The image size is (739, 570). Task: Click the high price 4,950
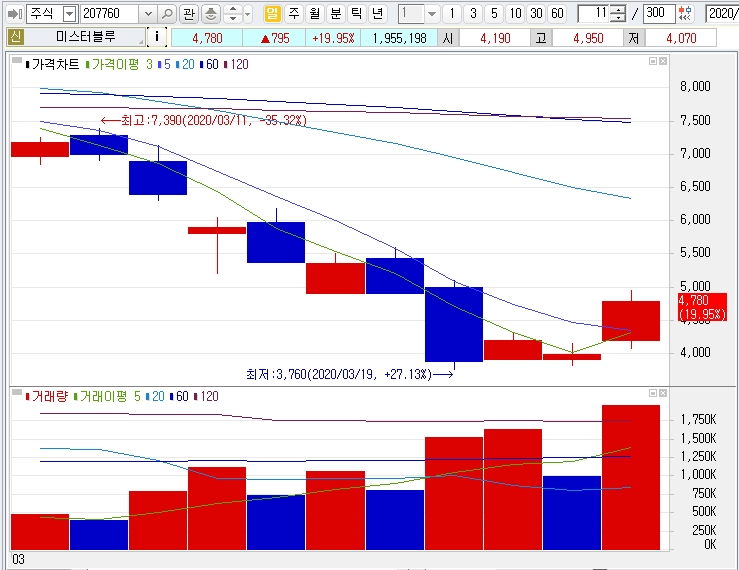coord(588,38)
